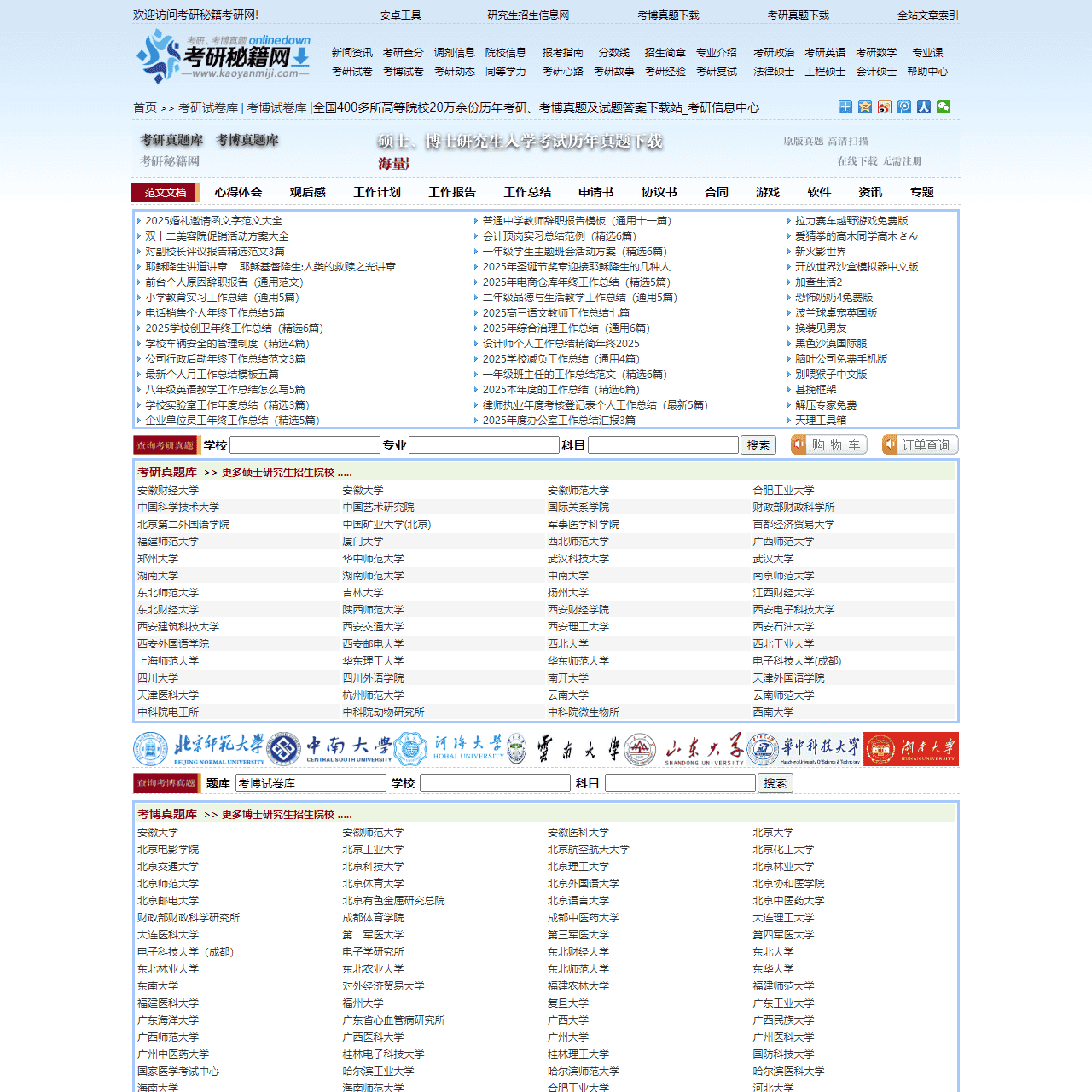This screenshot has width=1092, height=1092.
Task: Share to WeChat green icon
Action: pos(944,107)
